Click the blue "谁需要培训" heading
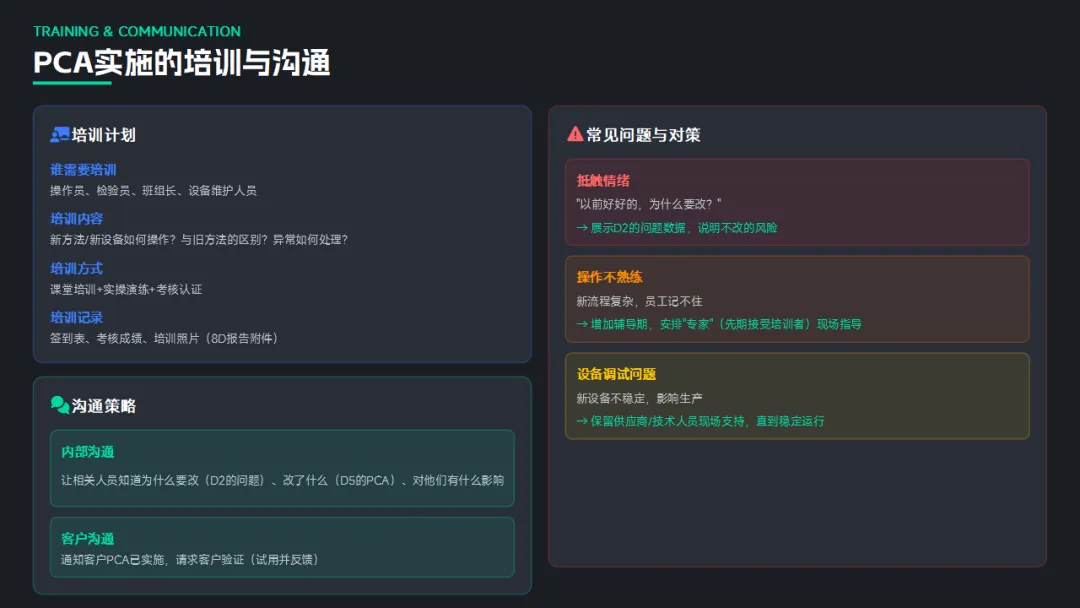This screenshot has width=1080, height=608. point(84,169)
